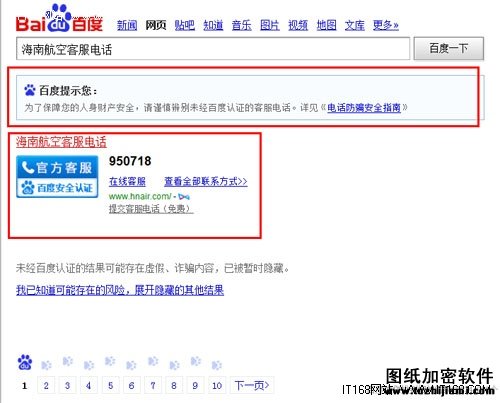The width and height of the screenshot is (500, 403).
Task: Click the faded paw above page 5
Action: (x=110, y=361)
